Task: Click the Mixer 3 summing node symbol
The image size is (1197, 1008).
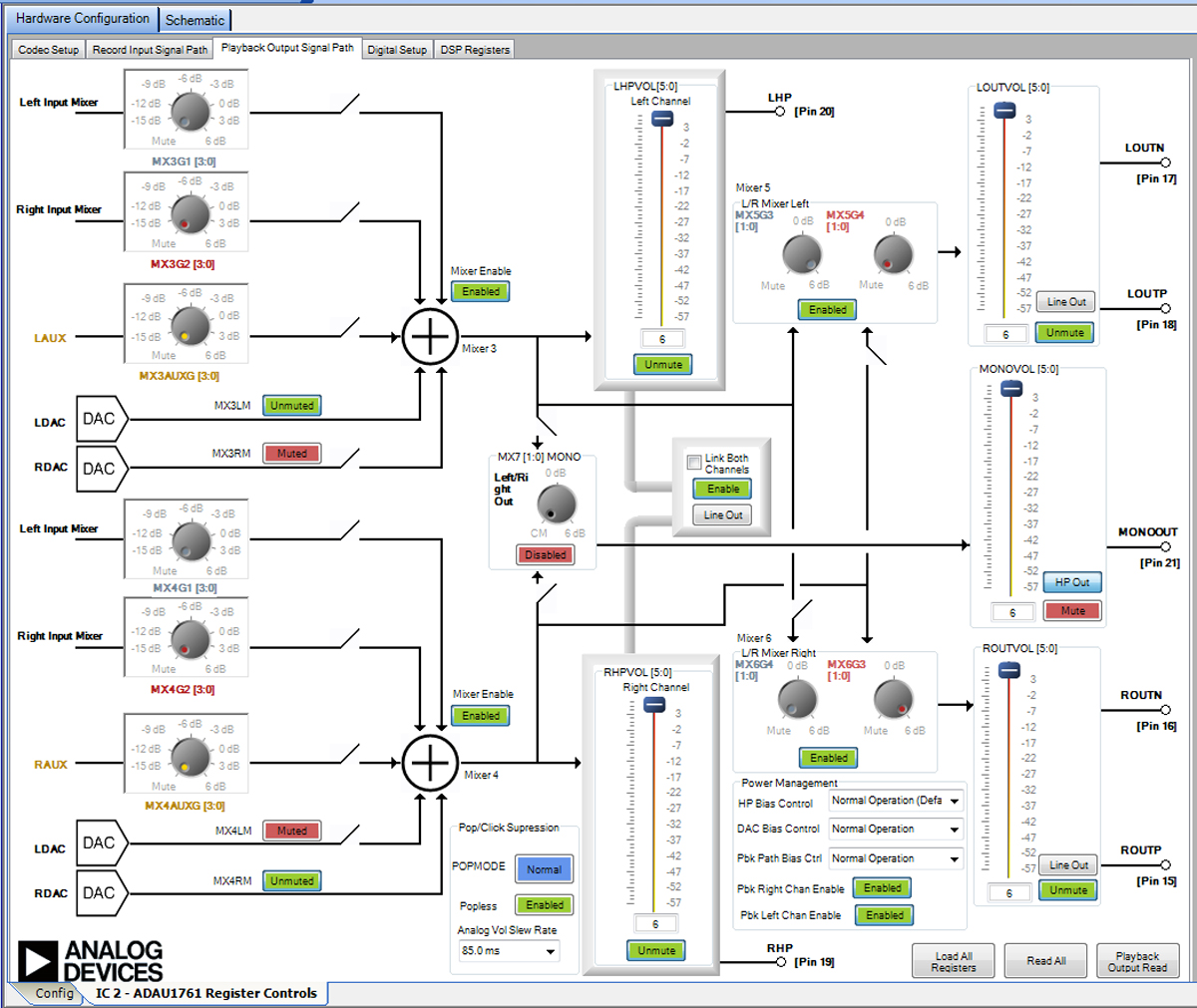Action: click(x=430, y=337)
